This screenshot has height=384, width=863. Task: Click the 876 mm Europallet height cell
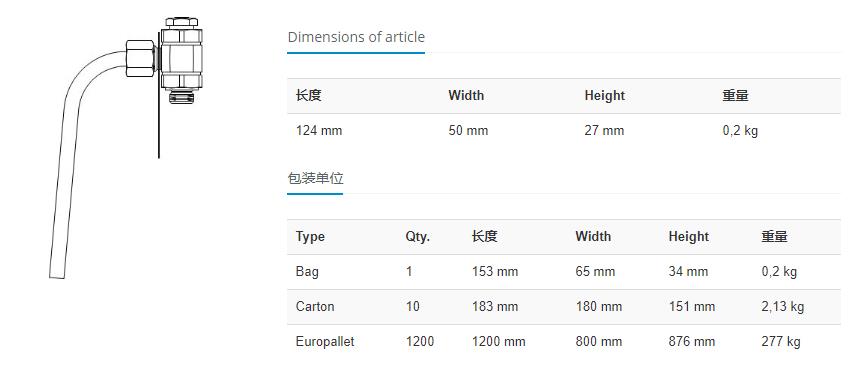pyautogui.click(x=692, y=342)
